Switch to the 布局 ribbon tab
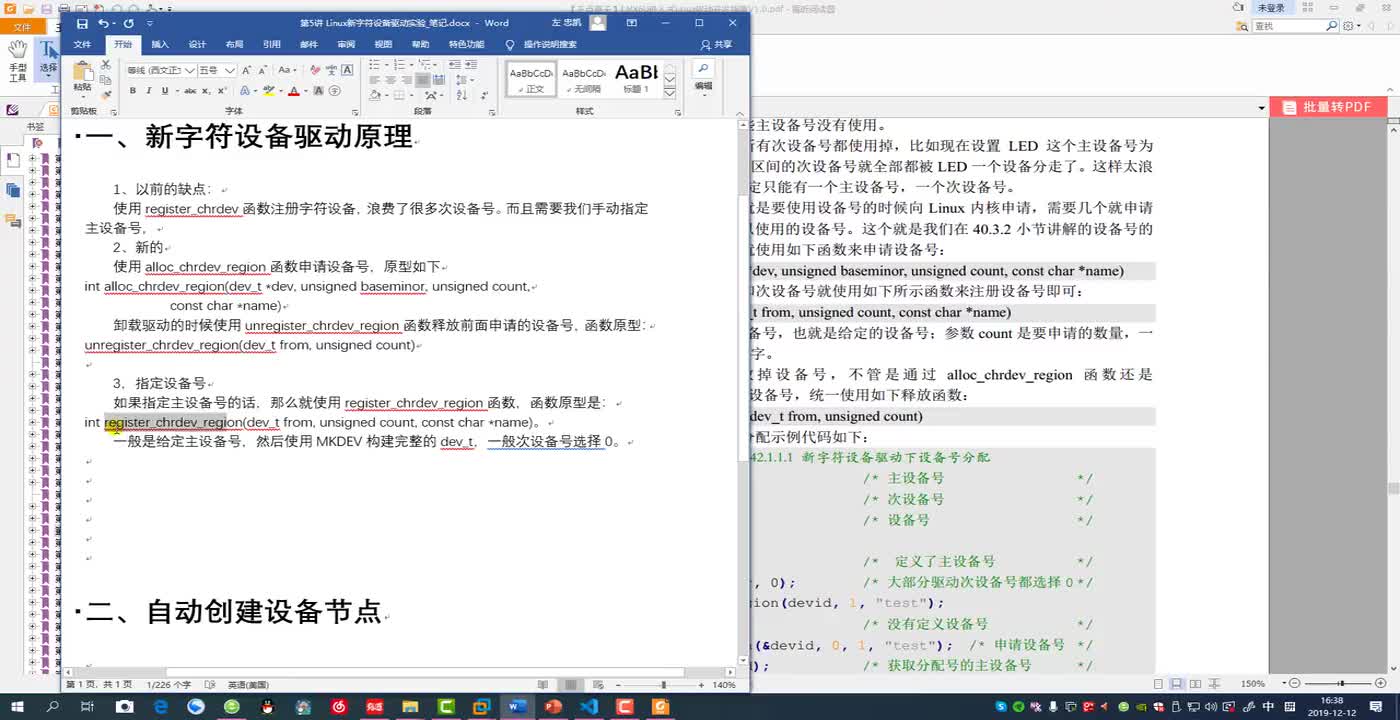The image size is (1400, 720). 234,44
